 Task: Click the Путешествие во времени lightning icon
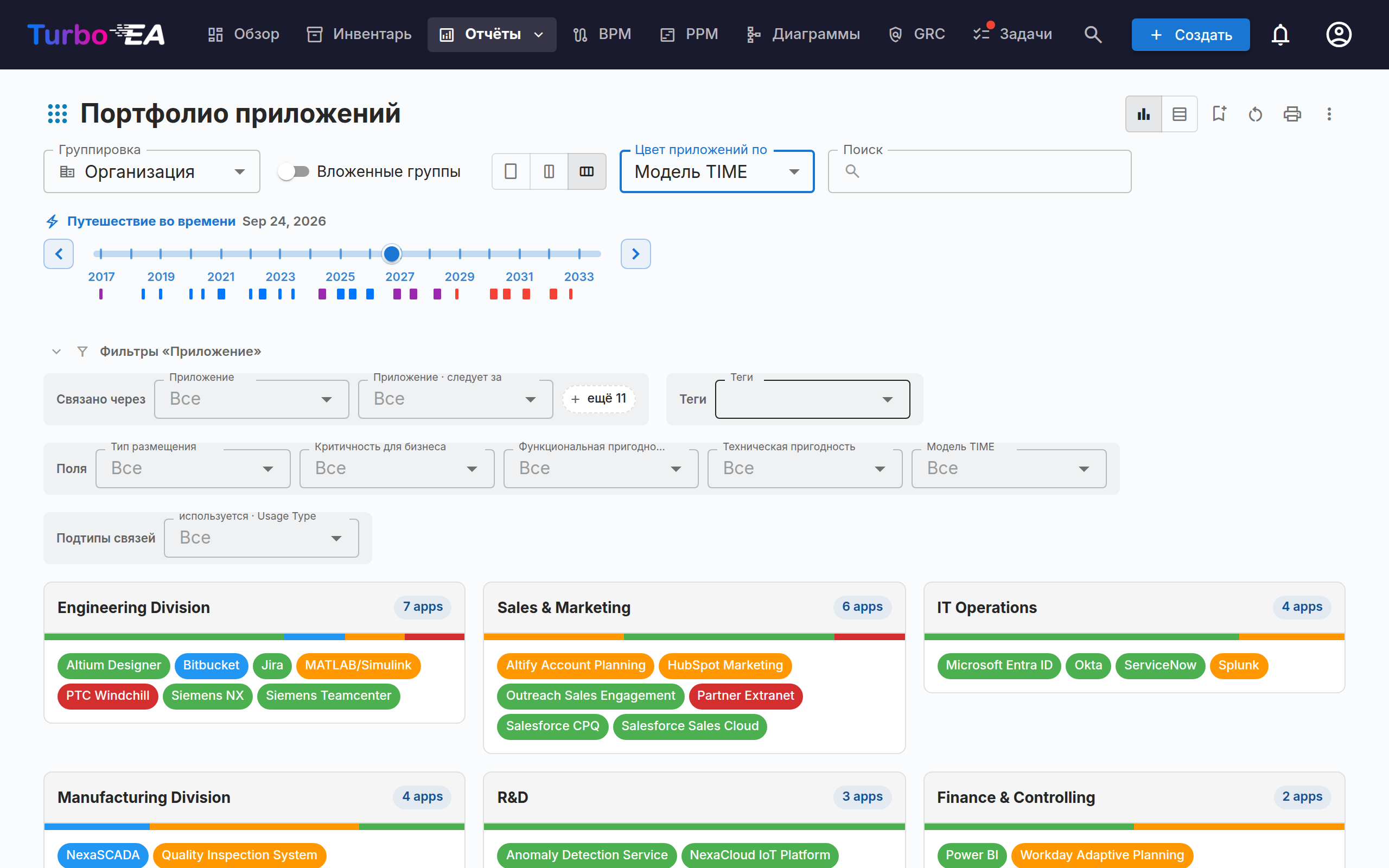point(52,221)
